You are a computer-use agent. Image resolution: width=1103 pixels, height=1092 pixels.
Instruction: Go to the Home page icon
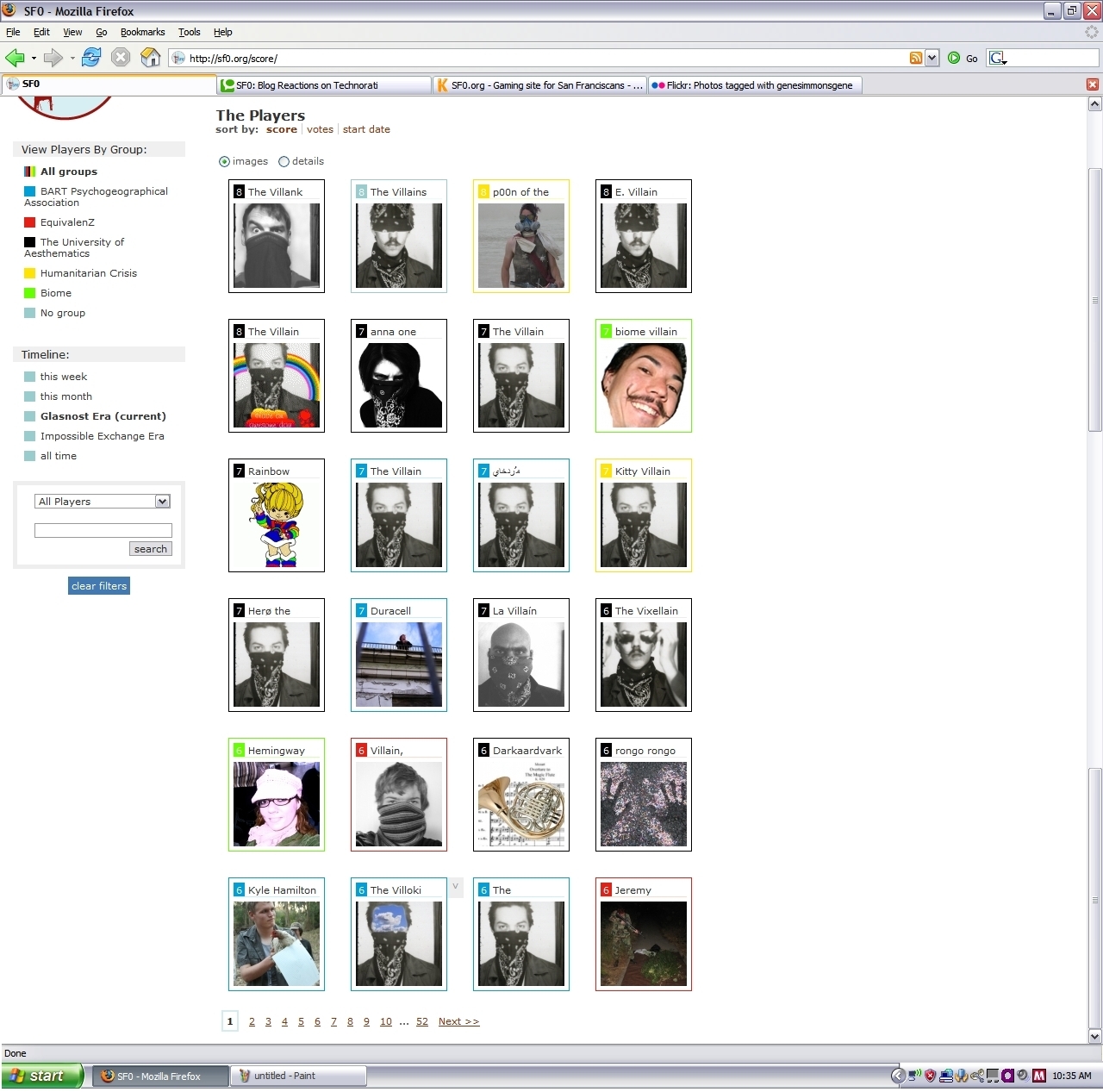coord(150,58)
